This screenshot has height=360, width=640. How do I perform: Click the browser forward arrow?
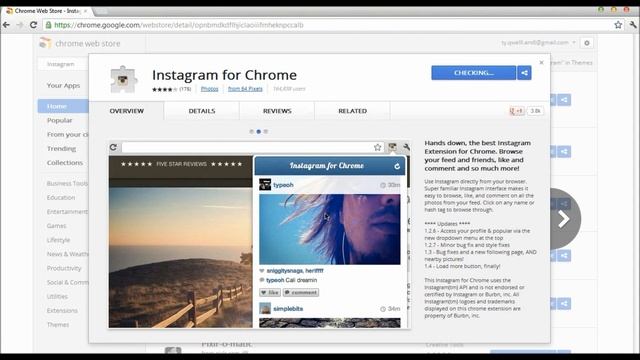click(20, 25)
